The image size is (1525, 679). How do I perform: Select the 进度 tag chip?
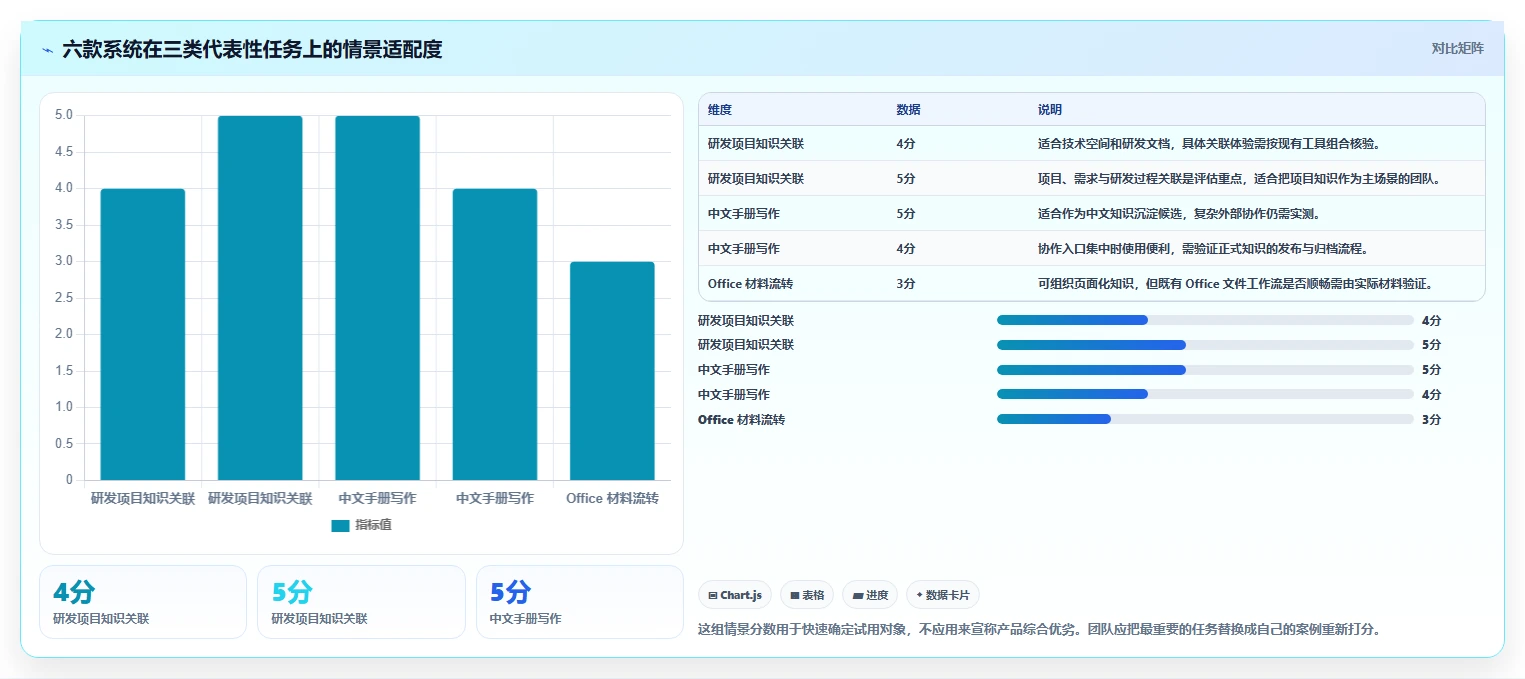point(870,595)
